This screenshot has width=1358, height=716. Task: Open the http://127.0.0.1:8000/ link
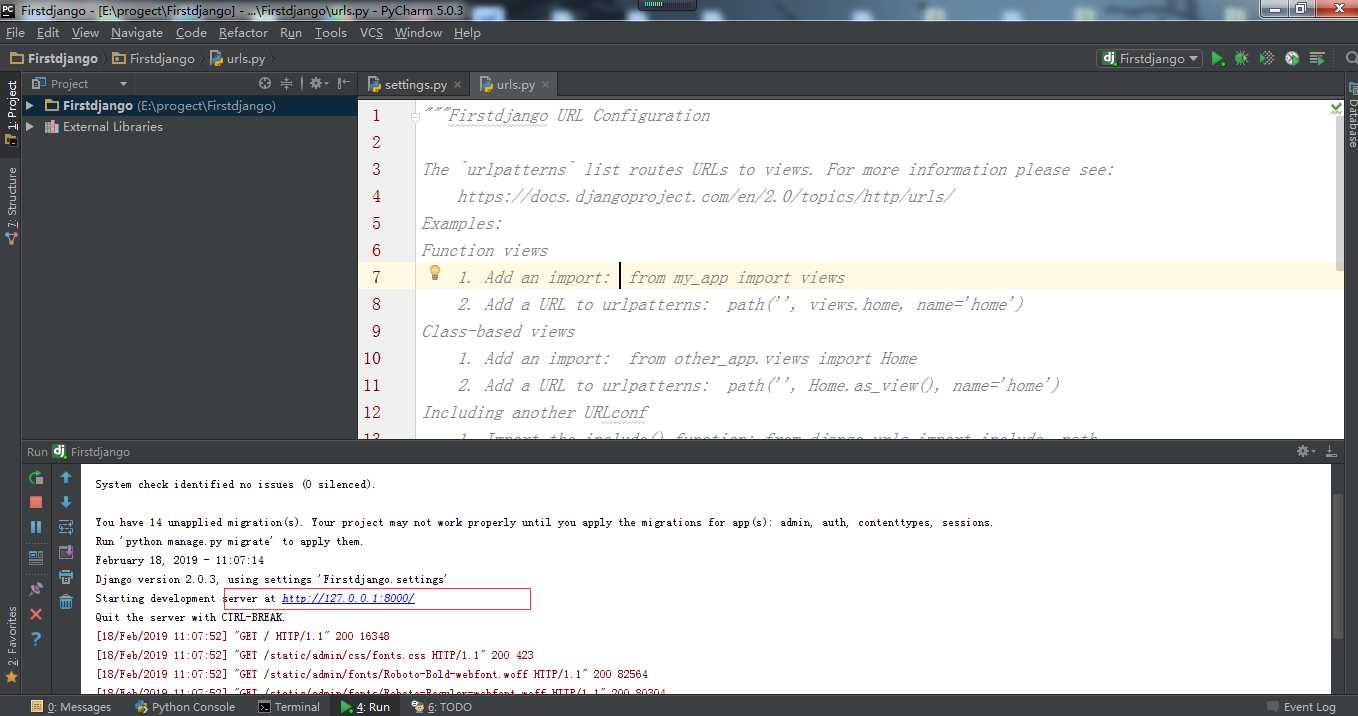(x=348, y=598)
